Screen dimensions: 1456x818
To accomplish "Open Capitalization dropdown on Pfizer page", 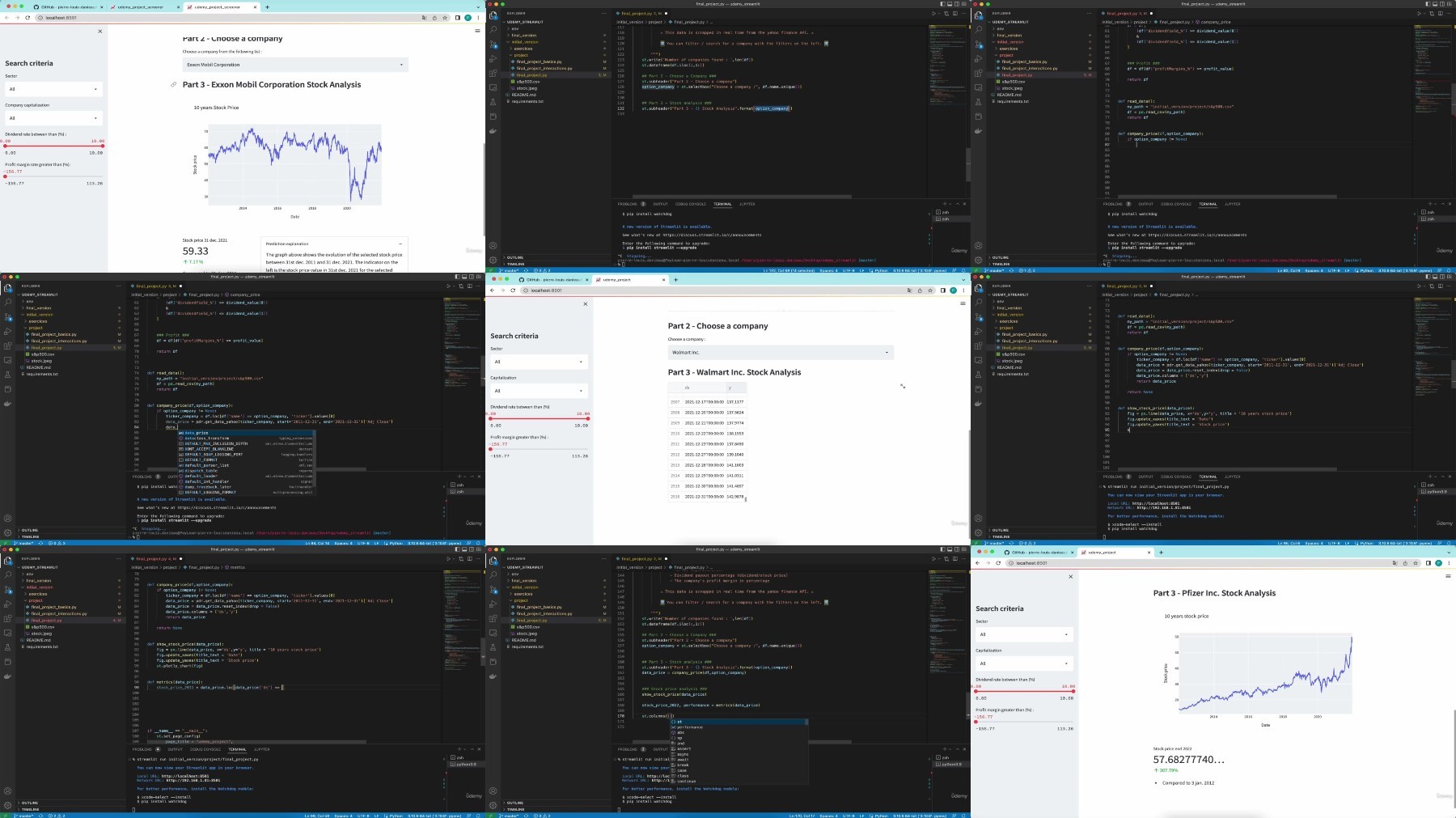I will (1024, 663).
